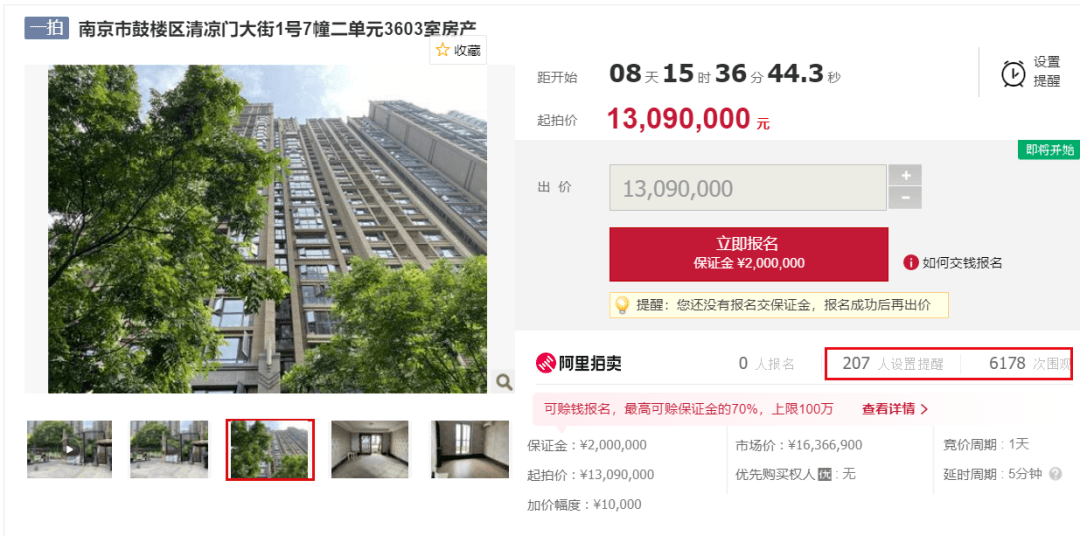Screen dimensions: 1080x536
Task: Play the video thumbnail in gallery
Action: [69, 449]
